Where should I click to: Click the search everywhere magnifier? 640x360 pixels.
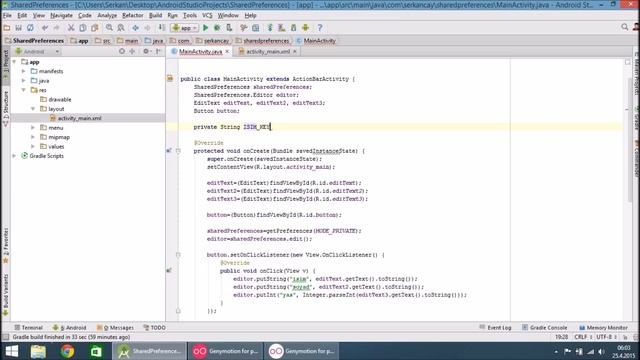[624, 27]
